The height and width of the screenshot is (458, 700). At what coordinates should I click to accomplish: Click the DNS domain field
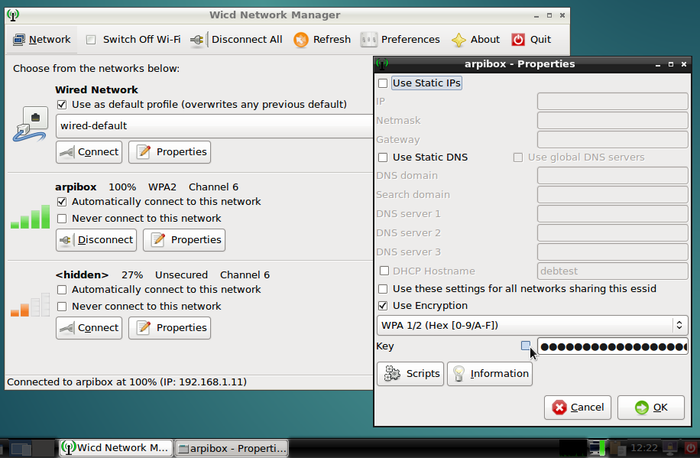click(612, 175)
